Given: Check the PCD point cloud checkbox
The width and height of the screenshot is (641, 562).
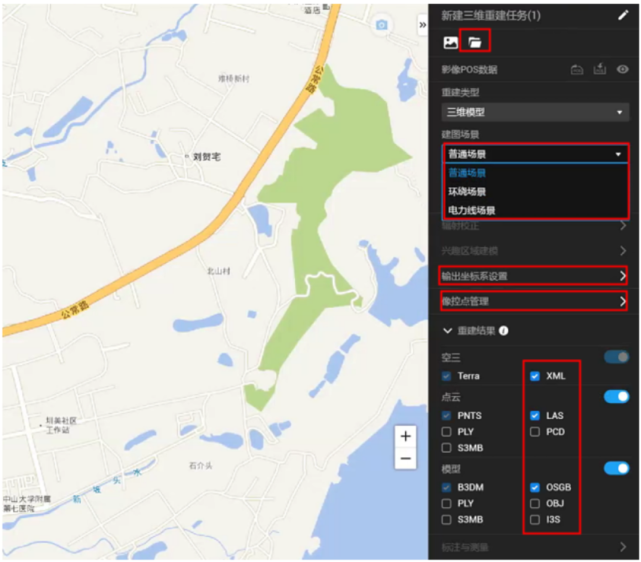Looking at the screenshot, I should coord(535,432).
